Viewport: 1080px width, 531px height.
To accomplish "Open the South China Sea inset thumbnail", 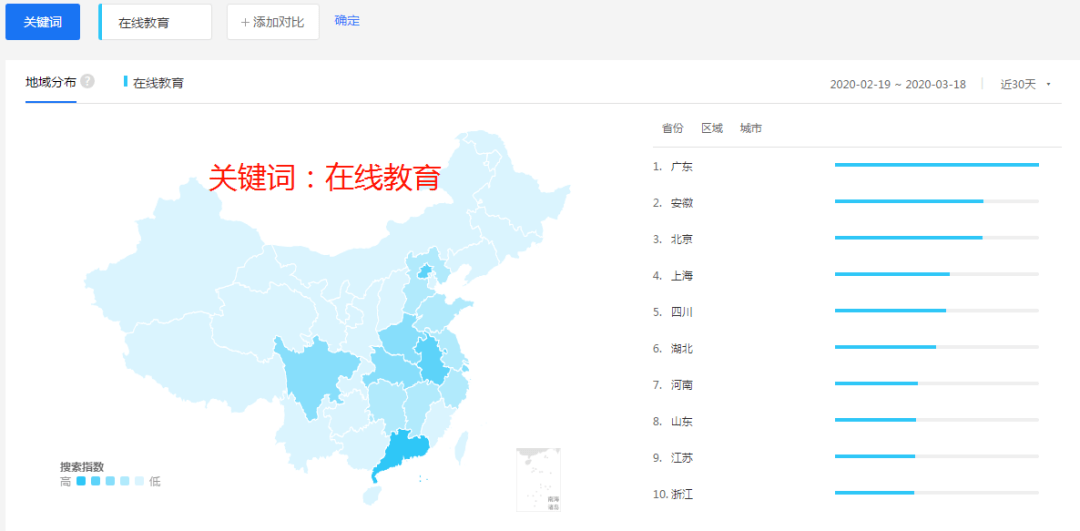I will tap(538, 479).
